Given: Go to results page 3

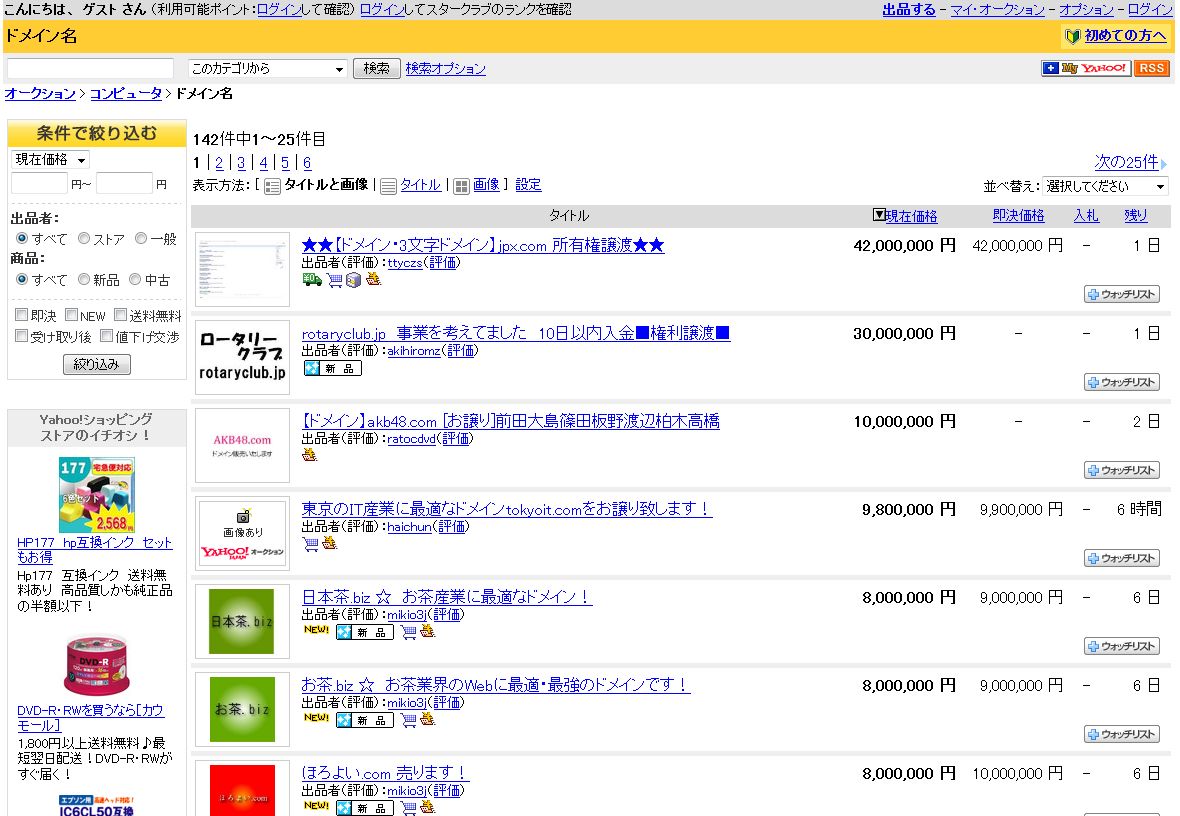Looking at the screenshot, I should tap(241, 163).
